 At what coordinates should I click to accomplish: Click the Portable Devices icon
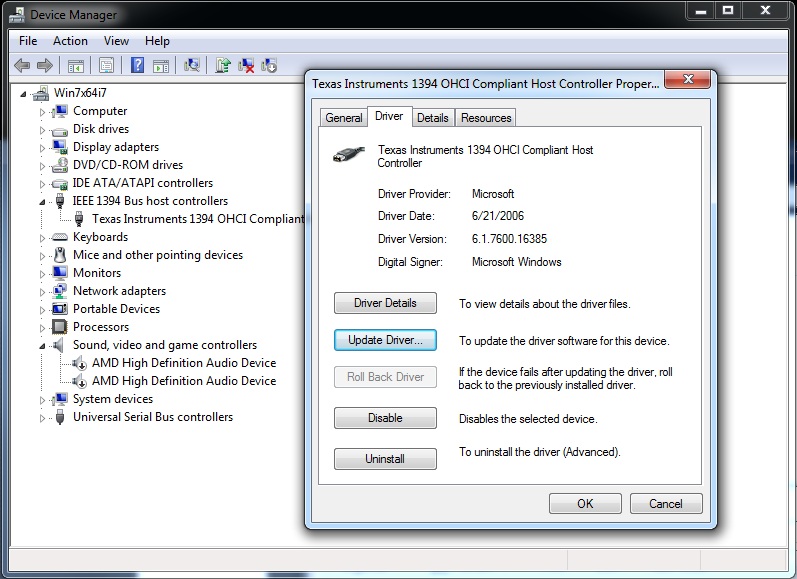click(x=59, y=309)
